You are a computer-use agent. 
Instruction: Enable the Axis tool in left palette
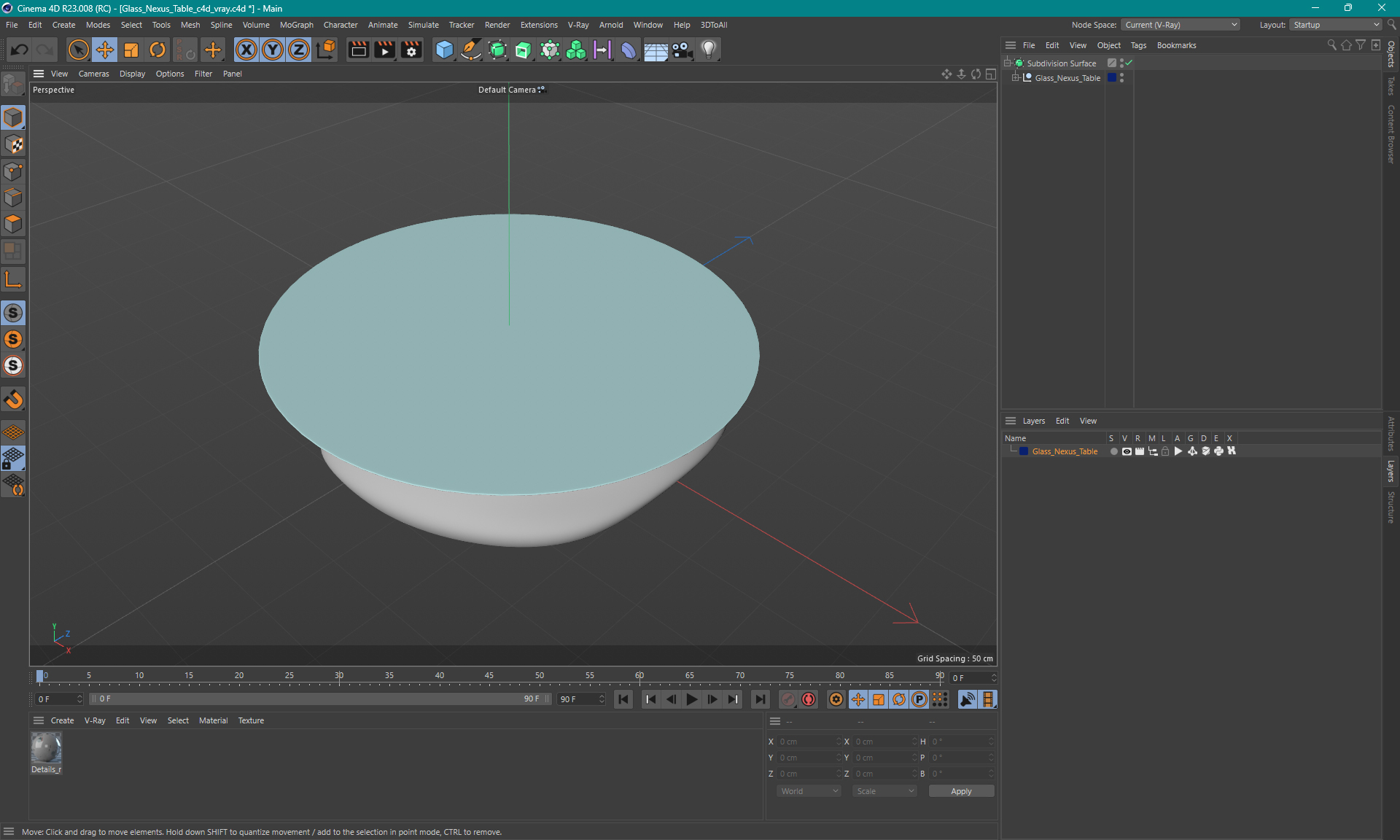(x=13, y=279)
